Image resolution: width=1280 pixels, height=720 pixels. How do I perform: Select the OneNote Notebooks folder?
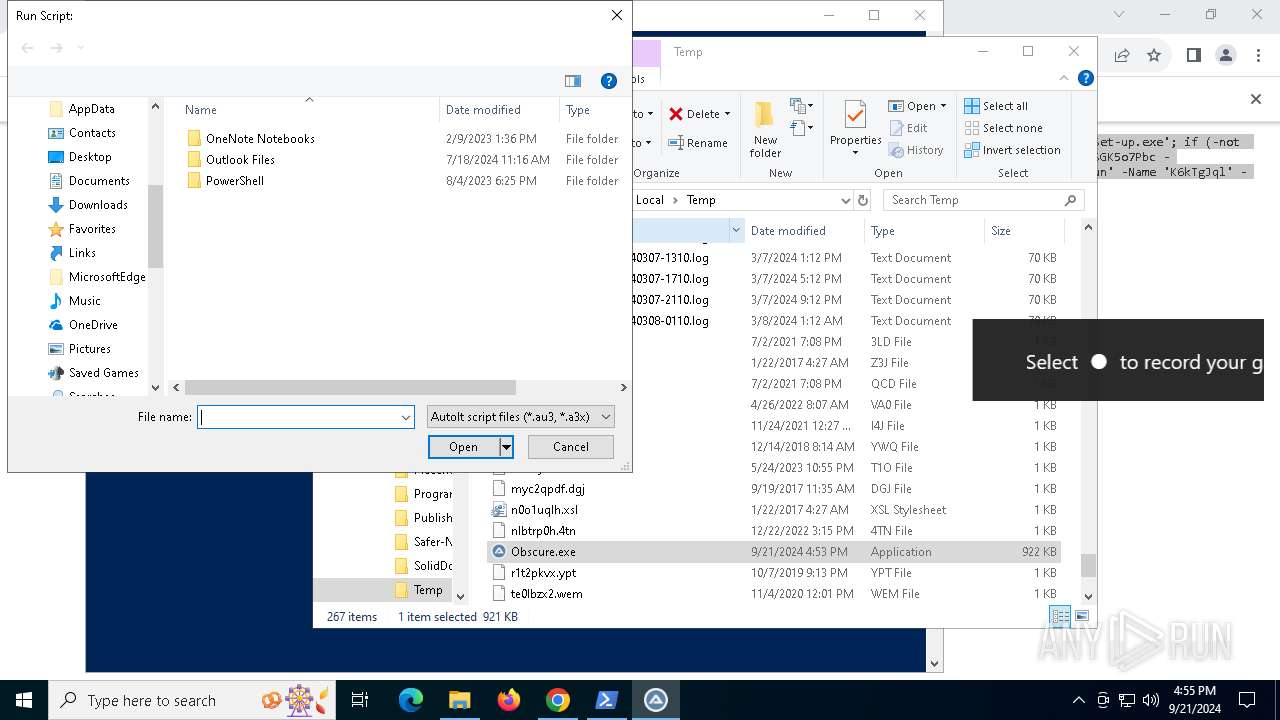260,139
